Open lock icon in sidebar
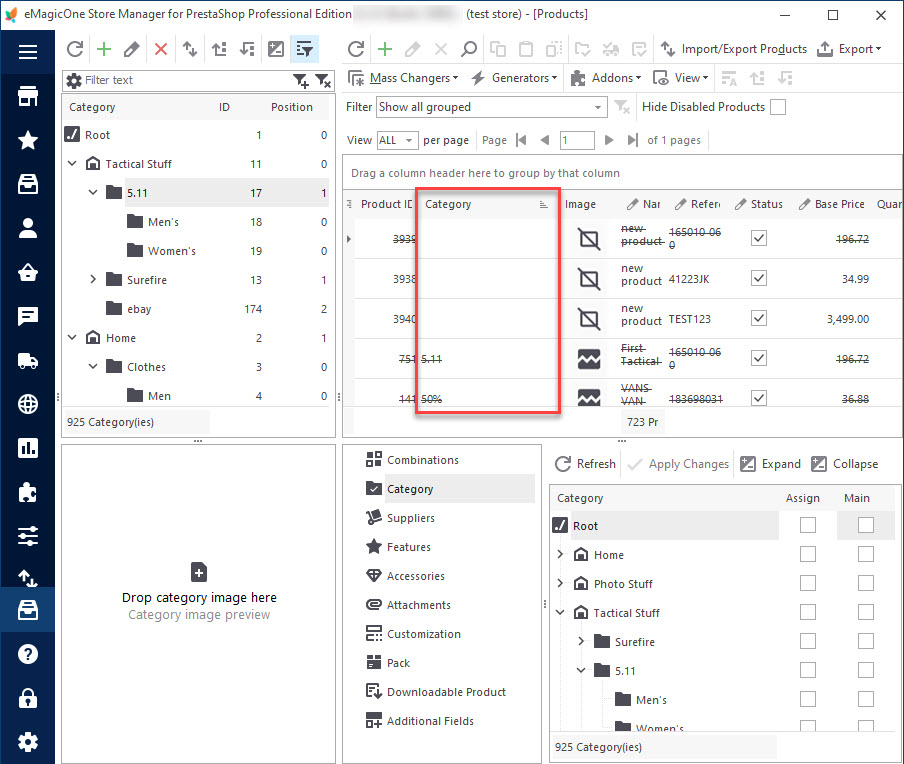 click(x=28, y=698)
